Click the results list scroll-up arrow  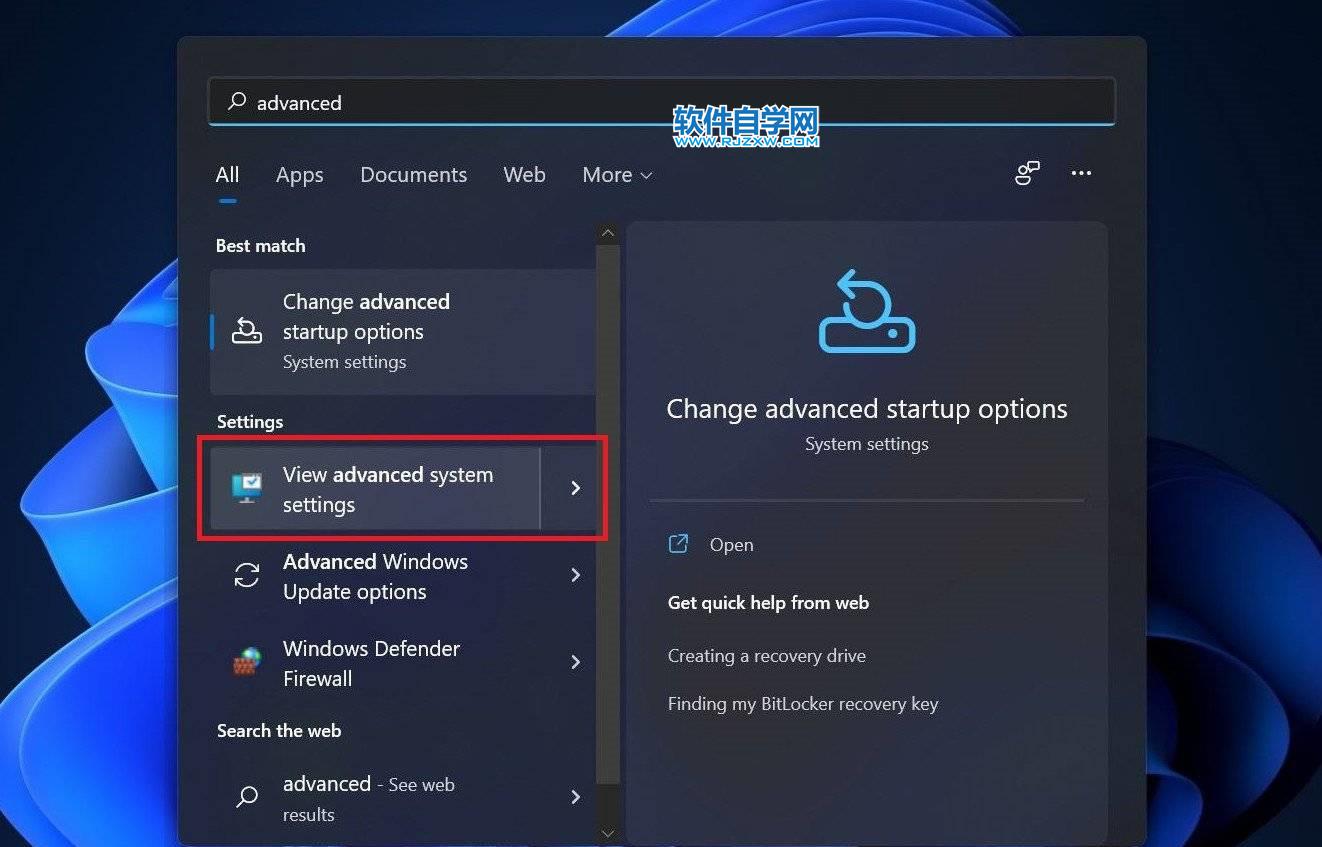(x=608, y=234)
